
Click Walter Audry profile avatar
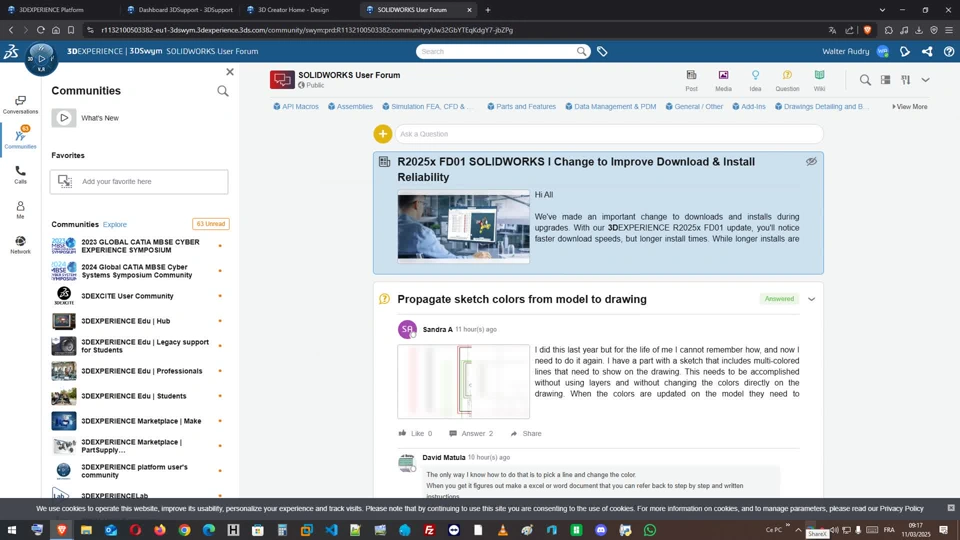click(882, 51)
